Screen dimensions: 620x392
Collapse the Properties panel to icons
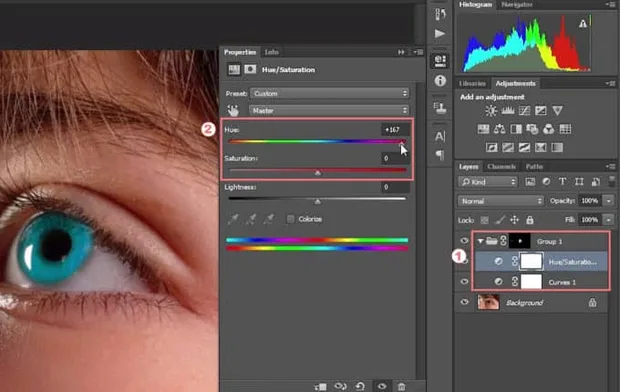(x=401, y=52)
